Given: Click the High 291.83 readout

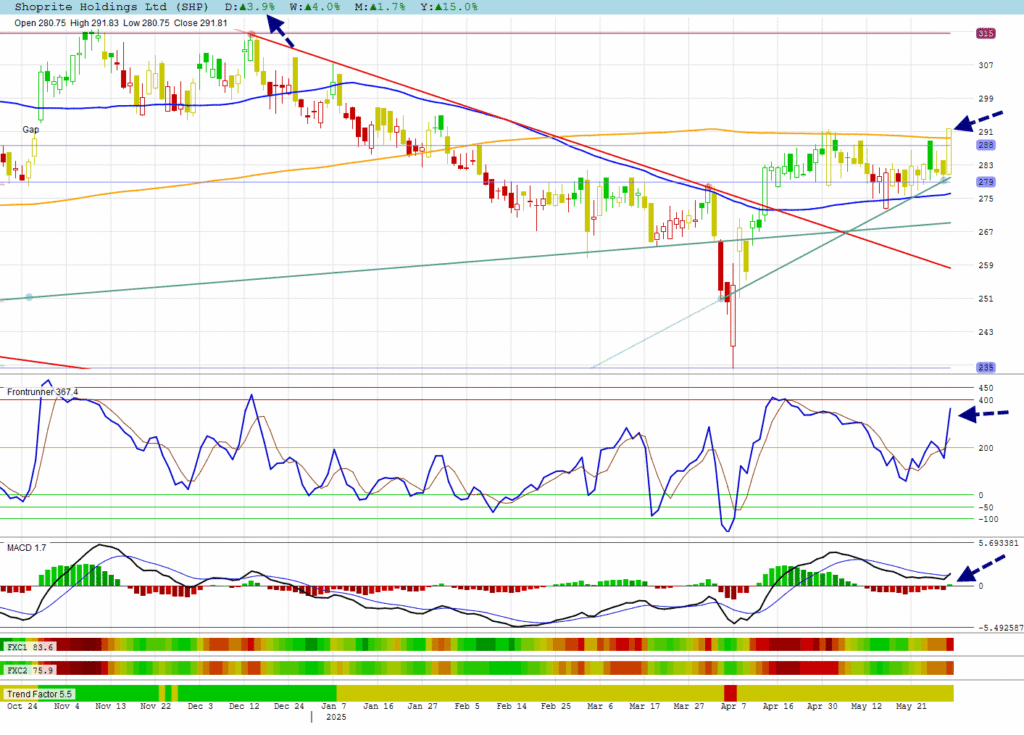Looking at the screenshot, I should click(x=95, y=23).
